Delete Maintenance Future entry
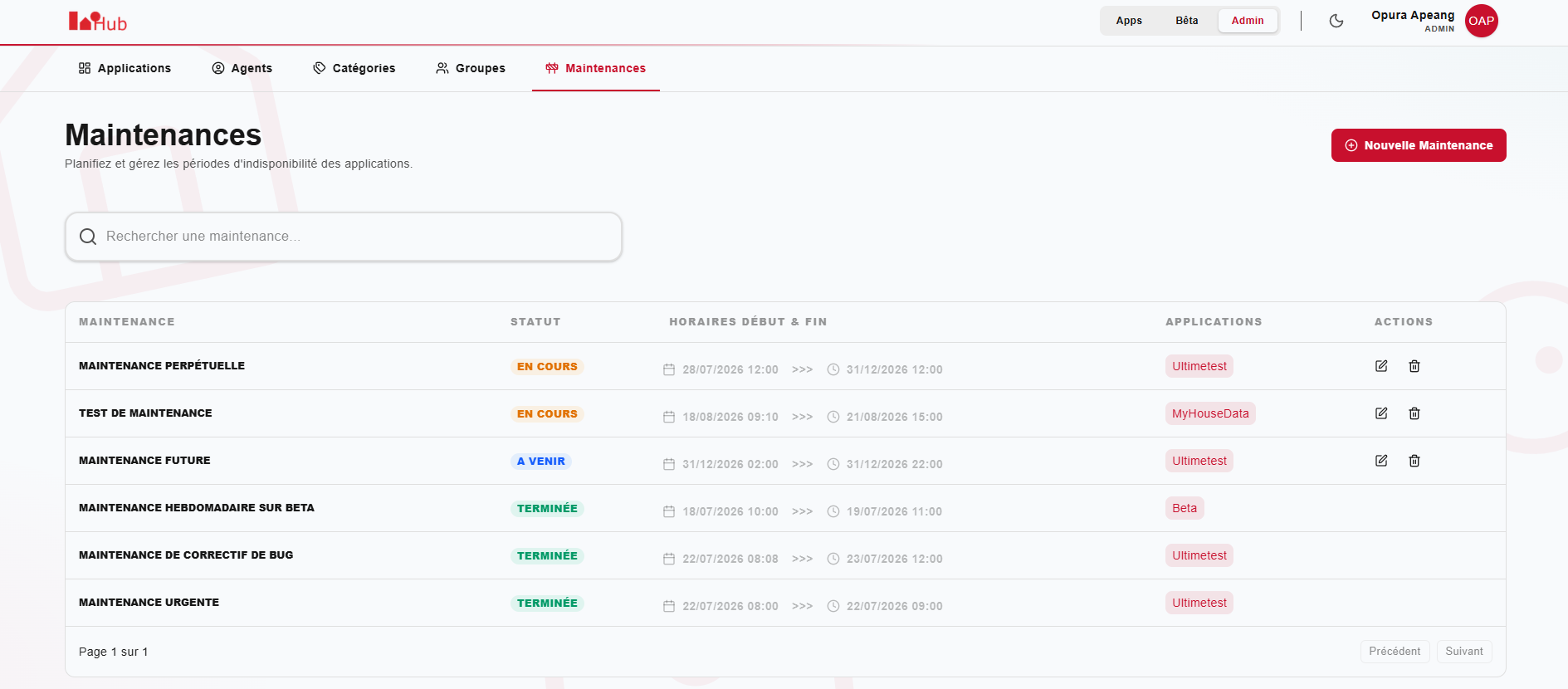Viewport: 1568px width, 689px height. click(x=1414, y=461)
